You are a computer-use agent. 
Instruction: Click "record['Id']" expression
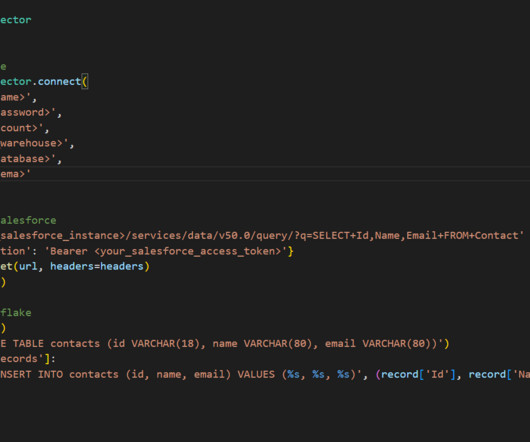[418, 374]
